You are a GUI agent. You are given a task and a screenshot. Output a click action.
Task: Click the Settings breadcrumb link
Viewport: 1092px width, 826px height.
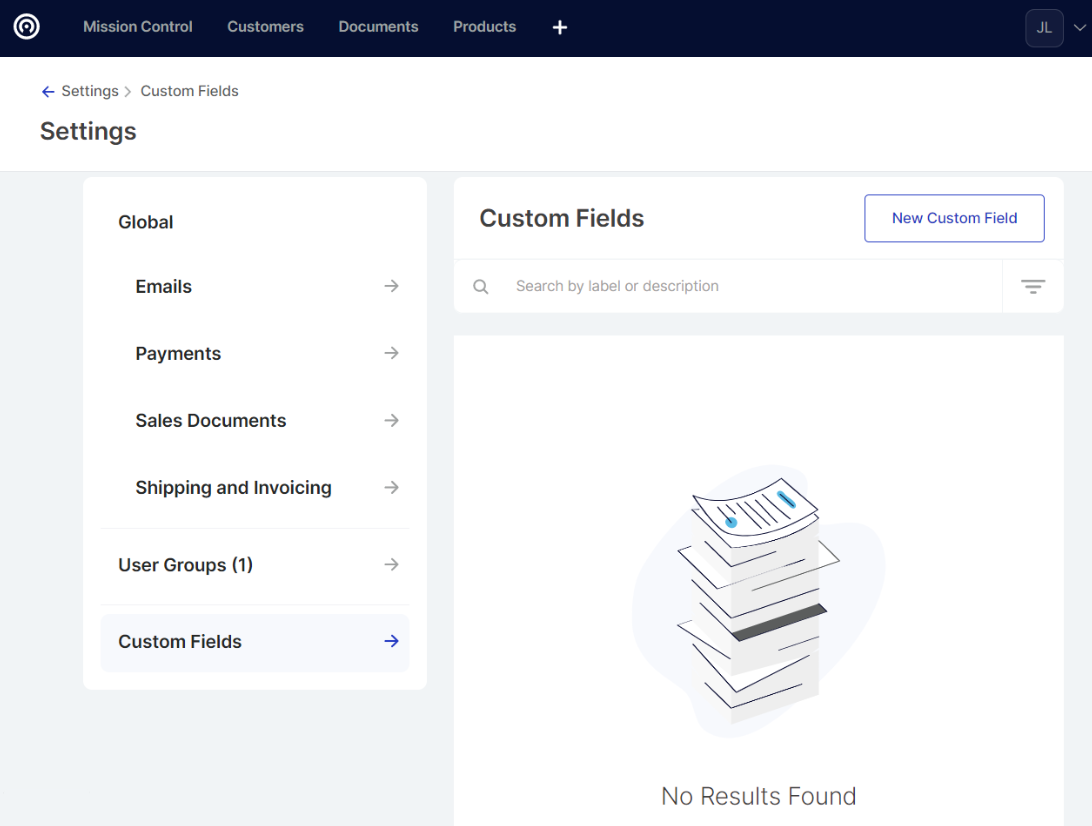click(90, 91)
